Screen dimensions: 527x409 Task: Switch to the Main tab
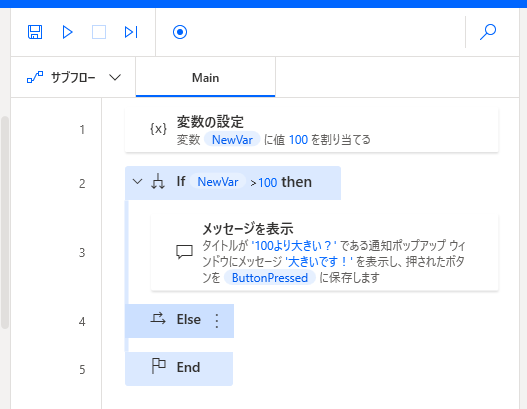pos(205,78)
